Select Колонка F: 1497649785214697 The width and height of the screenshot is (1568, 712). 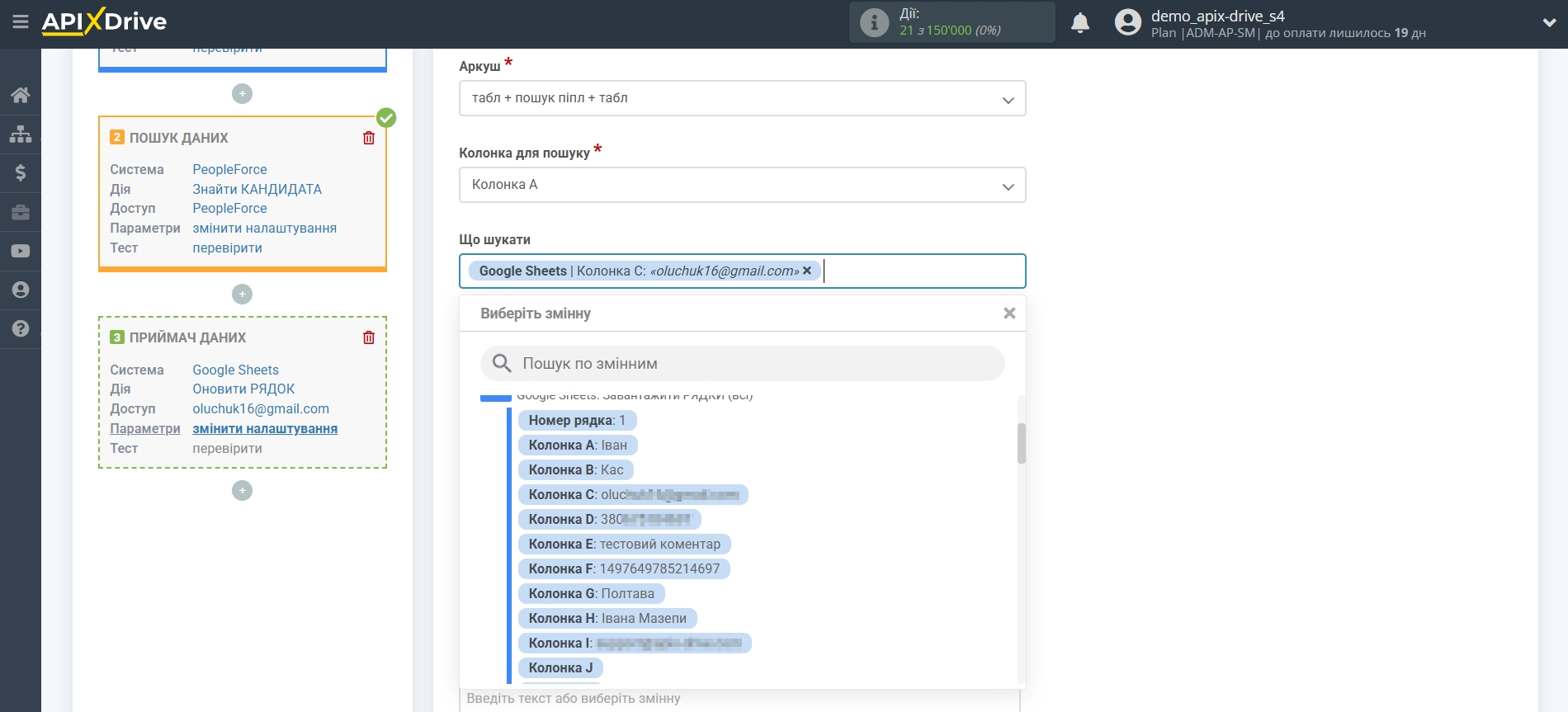pyautogui.click(x=624, y=568)
